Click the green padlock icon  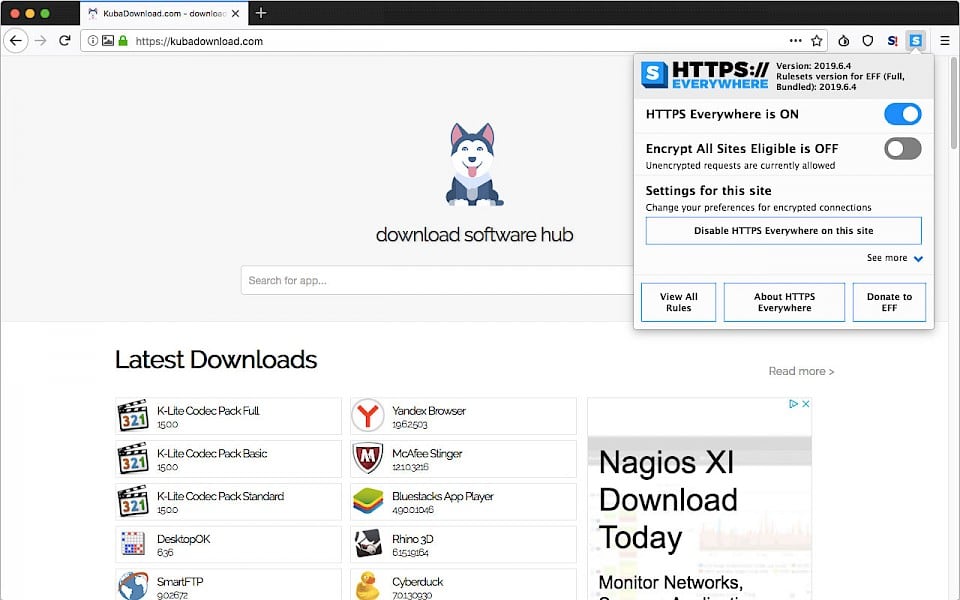pyautogui.click(x=123, y=41)
